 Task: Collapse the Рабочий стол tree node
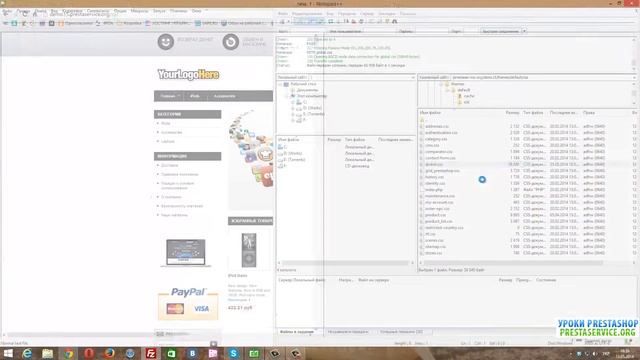(x=280, y=84)
